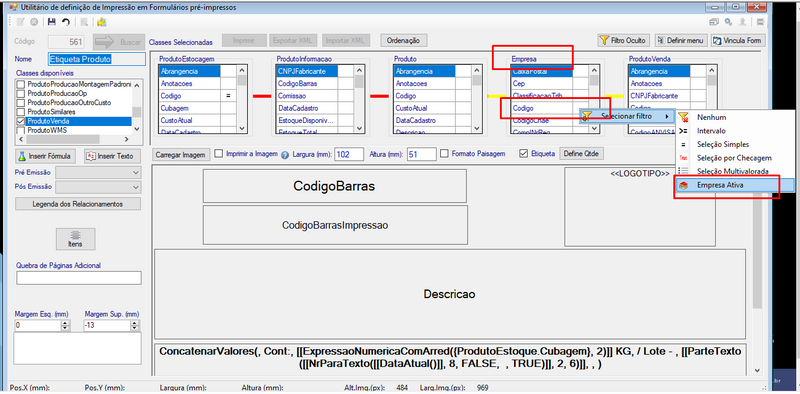
Task: Click Legenda dos Relacionamentos button
Action: click(x=78, y=204)
